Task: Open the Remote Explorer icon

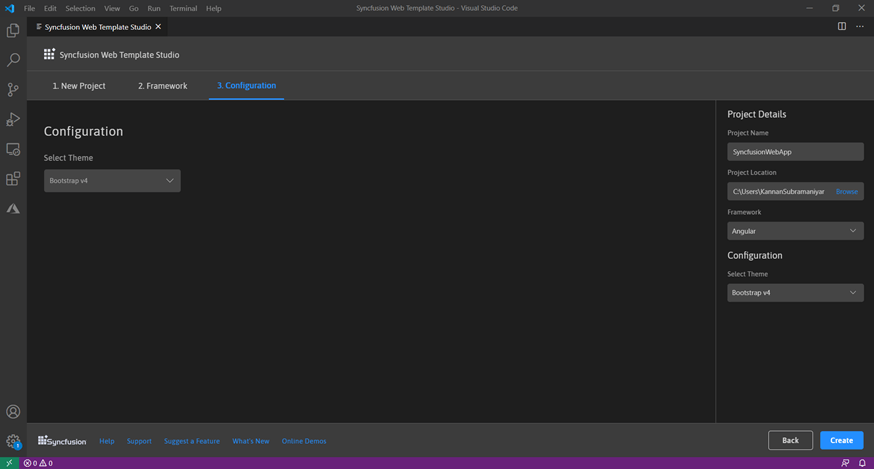Action: tap(13, 150)
